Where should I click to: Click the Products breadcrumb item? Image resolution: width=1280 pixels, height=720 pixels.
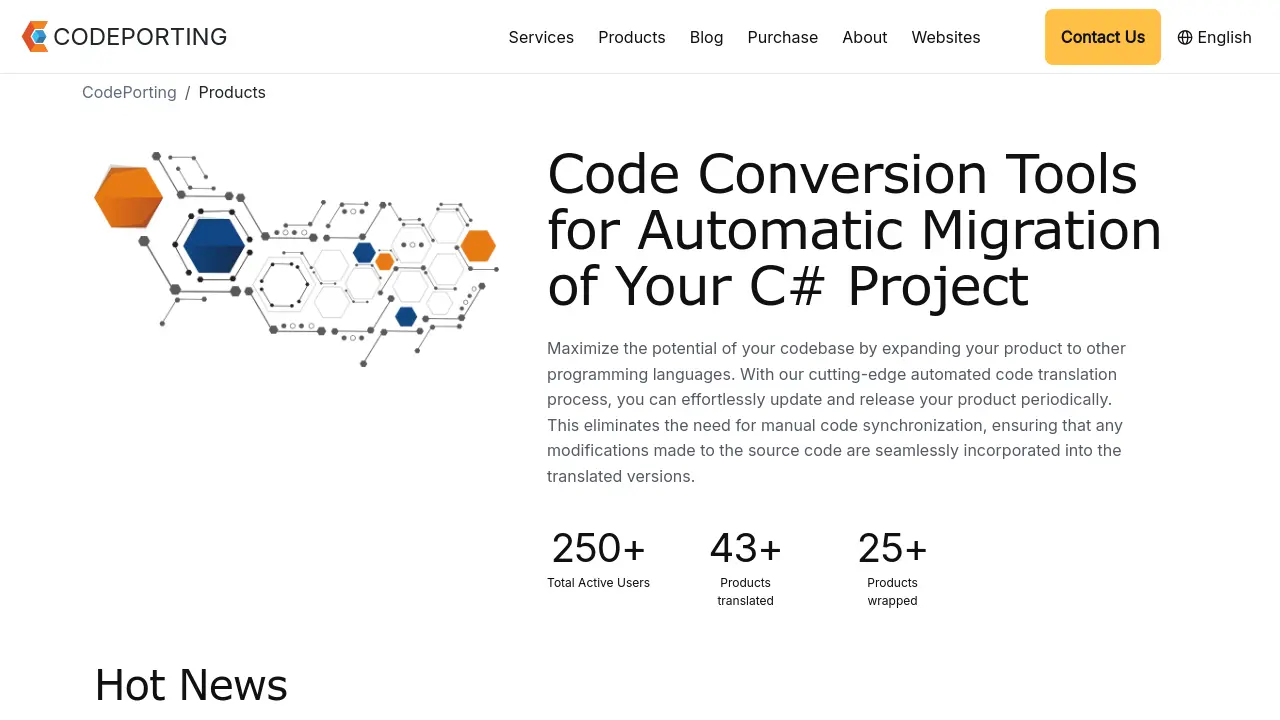pyautogui.click(x=232, y=92)
